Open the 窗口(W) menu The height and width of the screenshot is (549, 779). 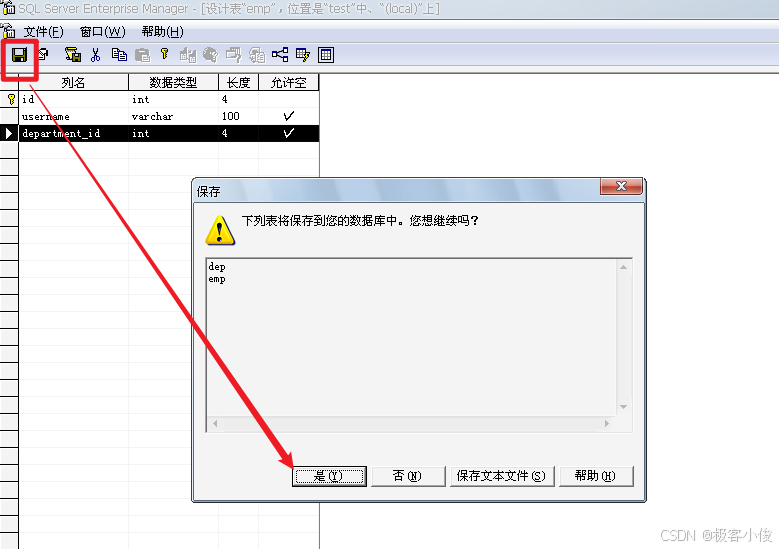103,32
